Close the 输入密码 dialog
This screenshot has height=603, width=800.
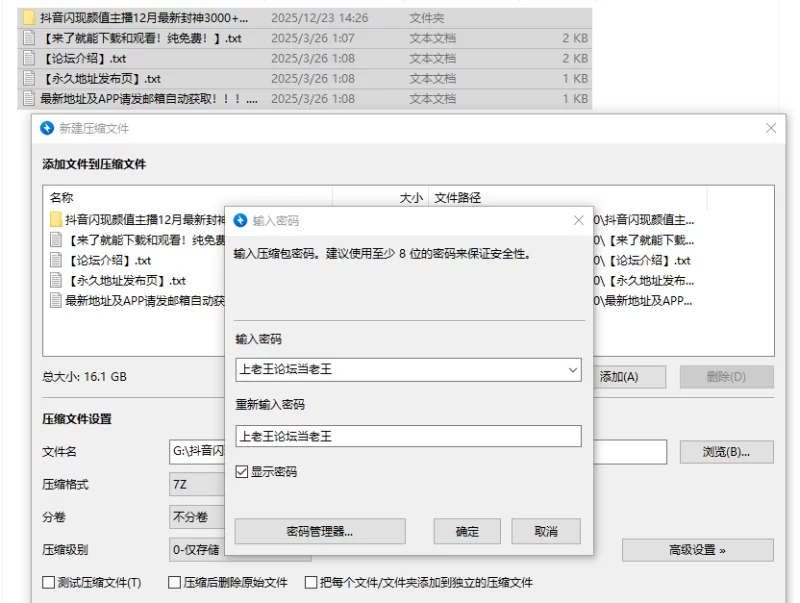click(x=579, y=220)
